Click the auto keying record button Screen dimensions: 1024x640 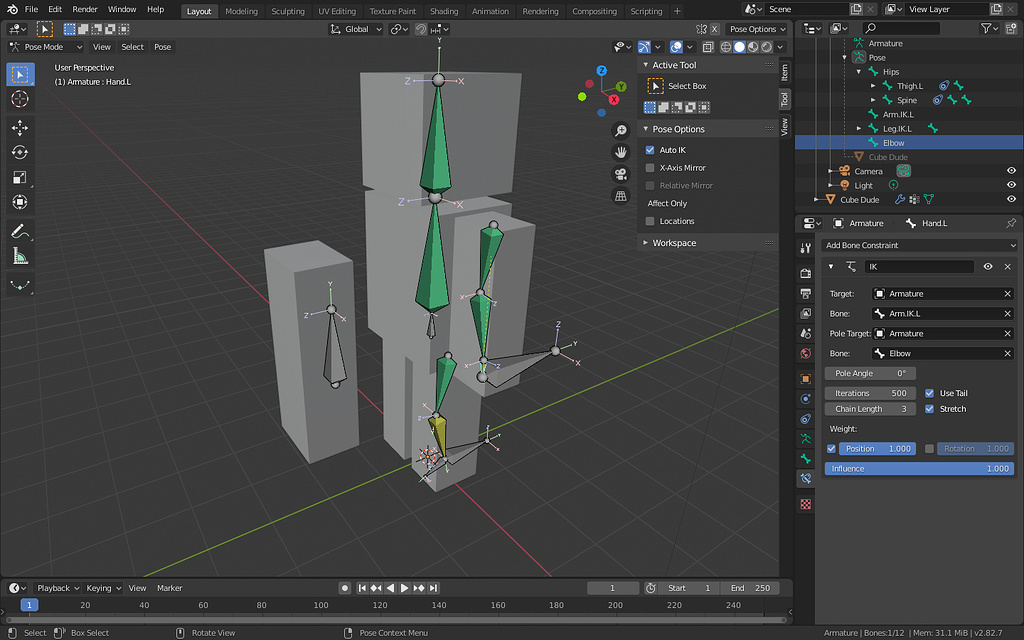[x=345, y=588]
